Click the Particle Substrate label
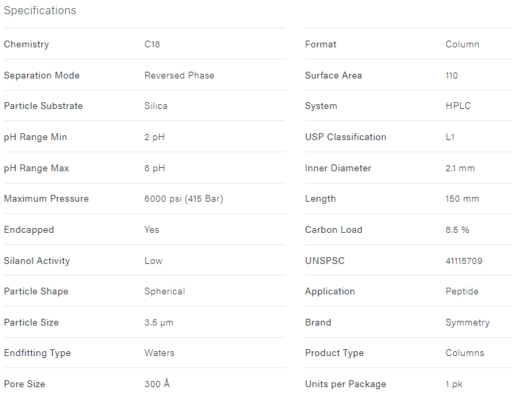512x400 pixels. pyautogui.click(x=43, y=106)
